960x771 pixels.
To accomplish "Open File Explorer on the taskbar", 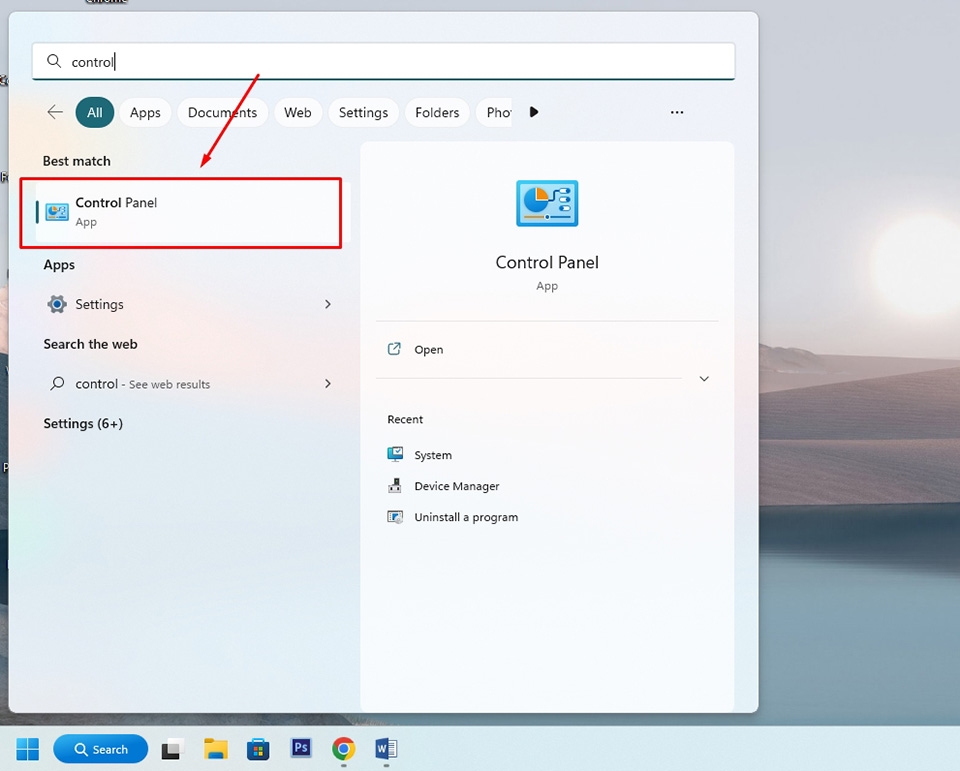I will point(214,748).
